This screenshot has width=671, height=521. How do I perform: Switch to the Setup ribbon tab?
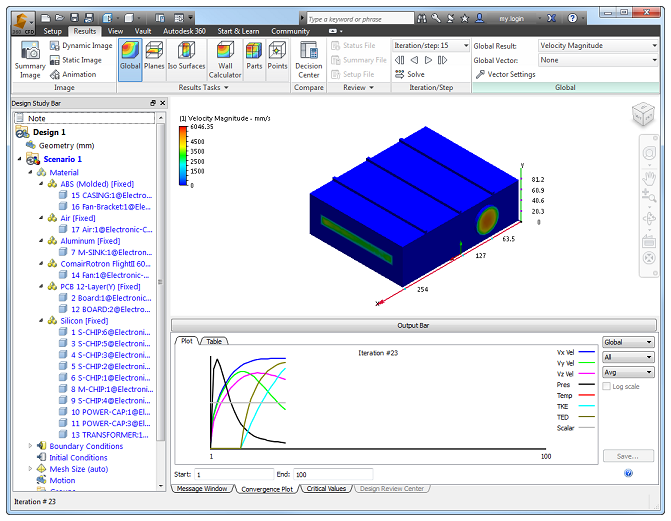click(x=53, y=31)
